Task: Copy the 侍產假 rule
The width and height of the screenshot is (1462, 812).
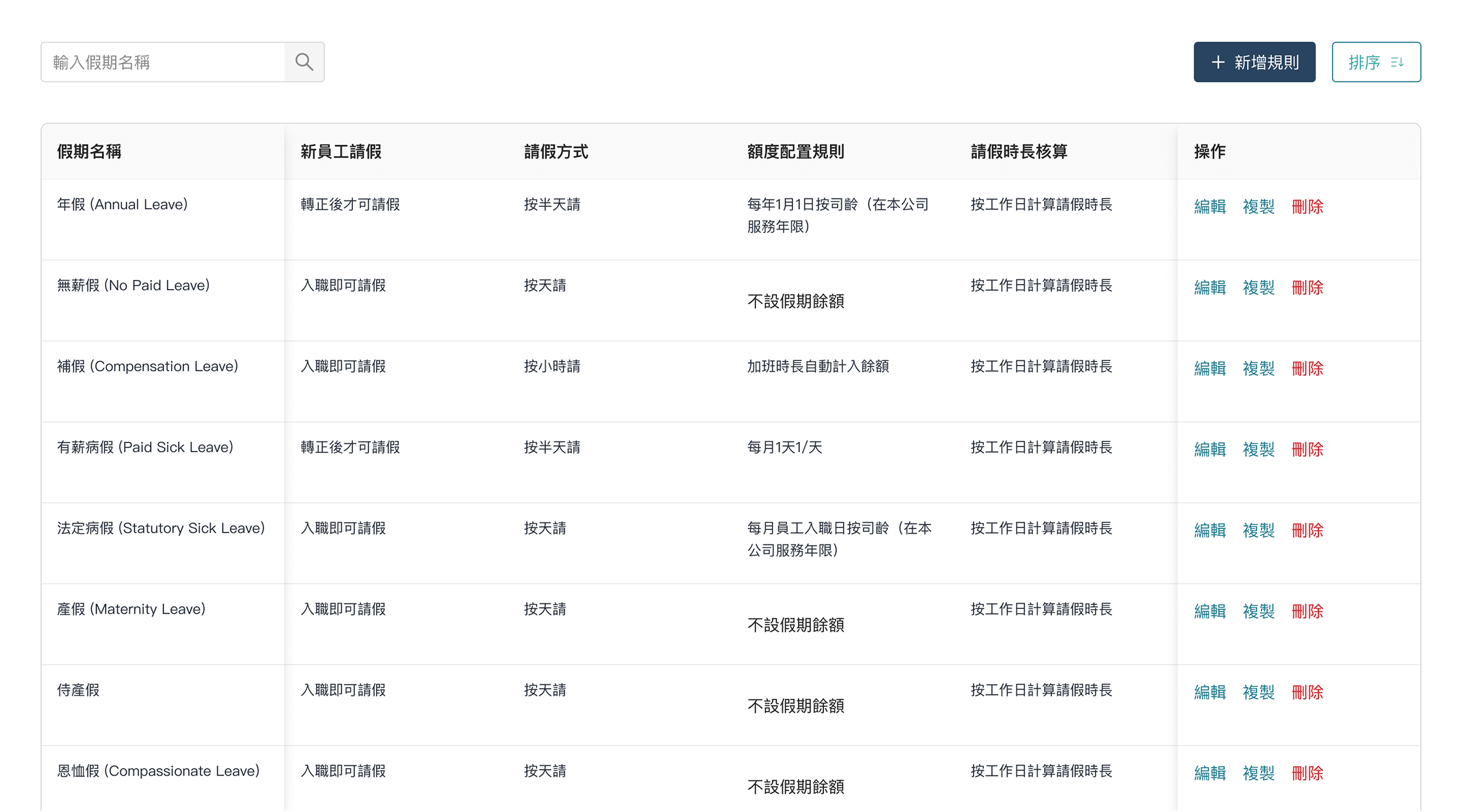Action: point(1258,692)
